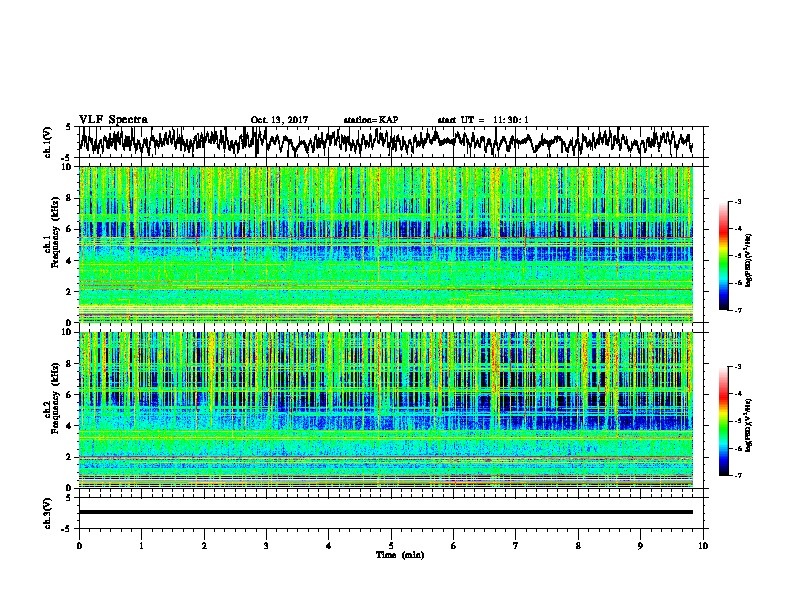
Task: Click the "-7" tick on ch.1 color bar
Action: pyautogui.click(x=738, y=310)
